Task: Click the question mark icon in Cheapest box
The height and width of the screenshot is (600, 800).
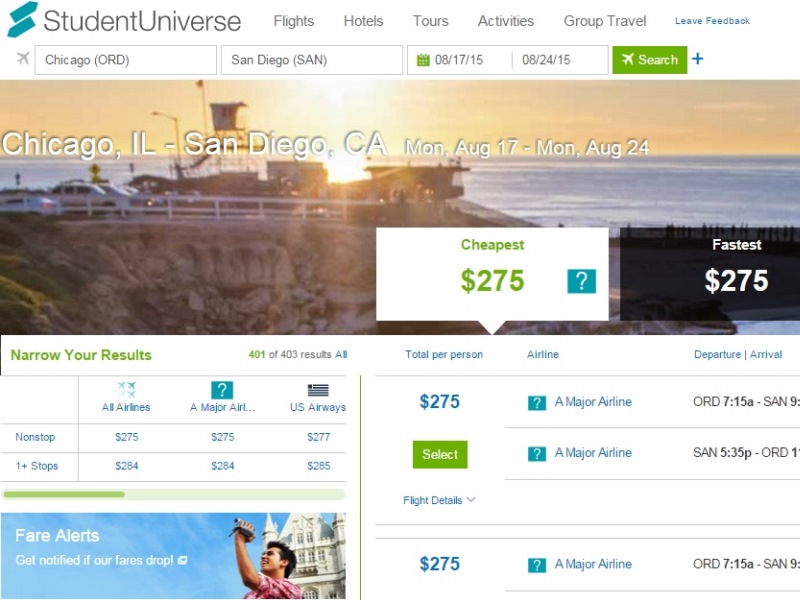Action: tap(582, 281)
